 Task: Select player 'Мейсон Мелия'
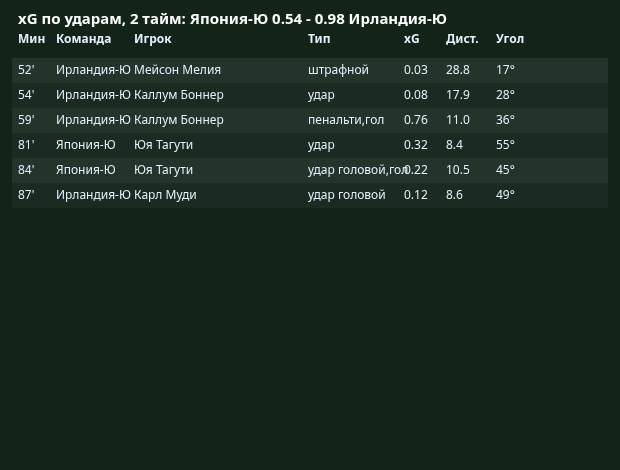point(177,70)
